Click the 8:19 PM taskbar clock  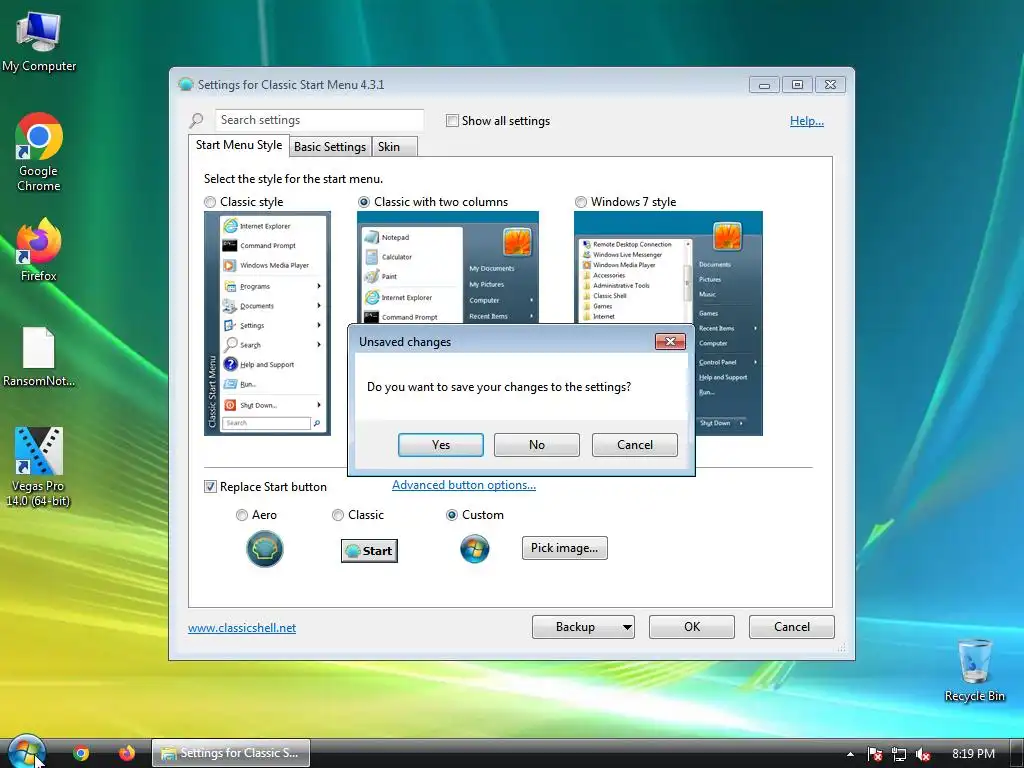[973, 754]
